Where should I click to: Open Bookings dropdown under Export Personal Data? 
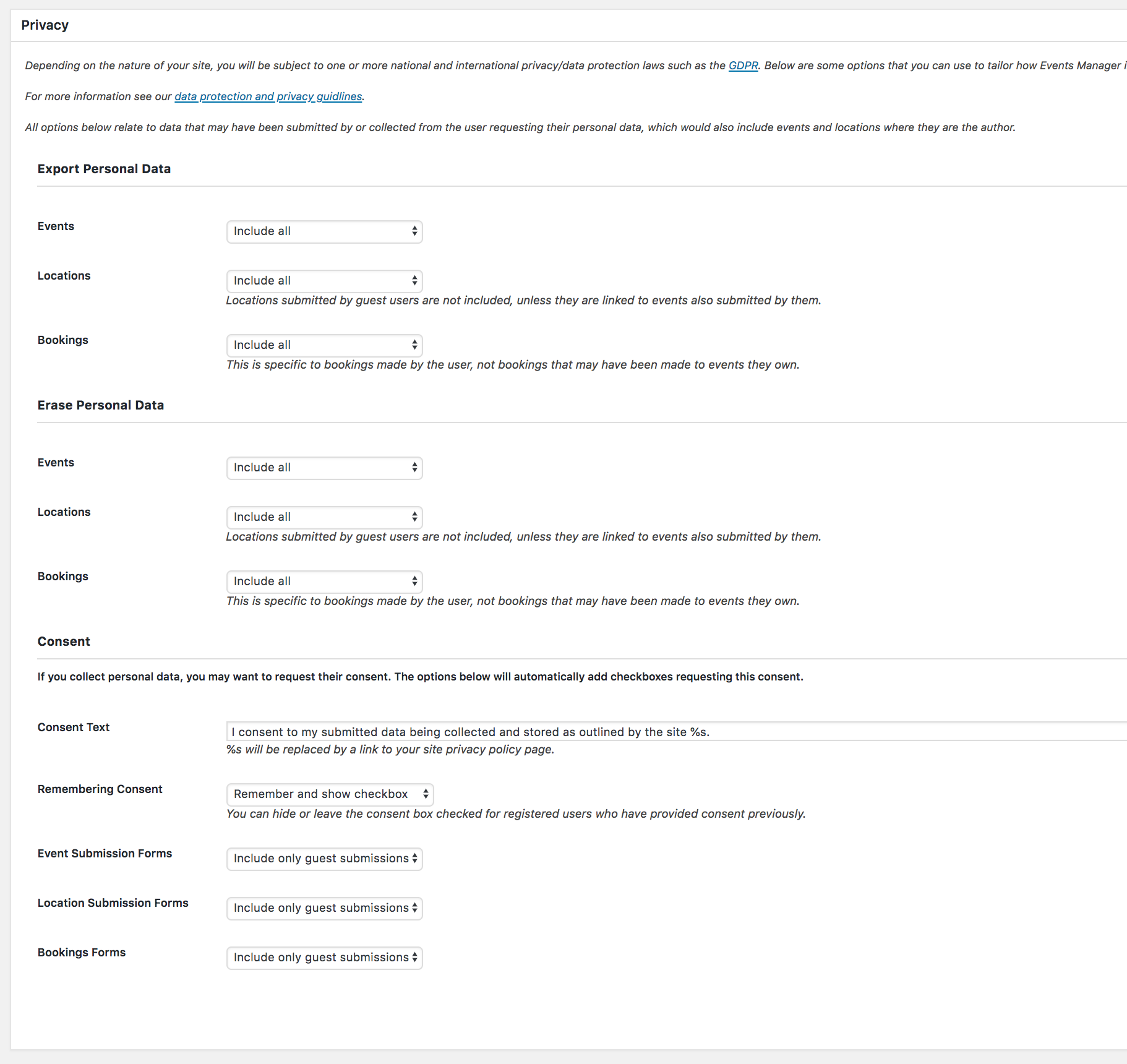324,345
